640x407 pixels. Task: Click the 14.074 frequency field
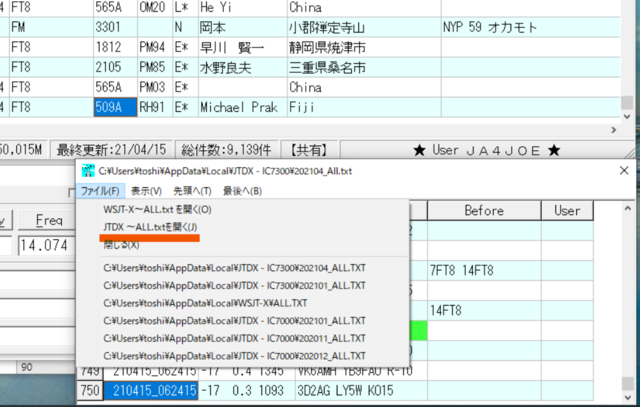(47, 246)
